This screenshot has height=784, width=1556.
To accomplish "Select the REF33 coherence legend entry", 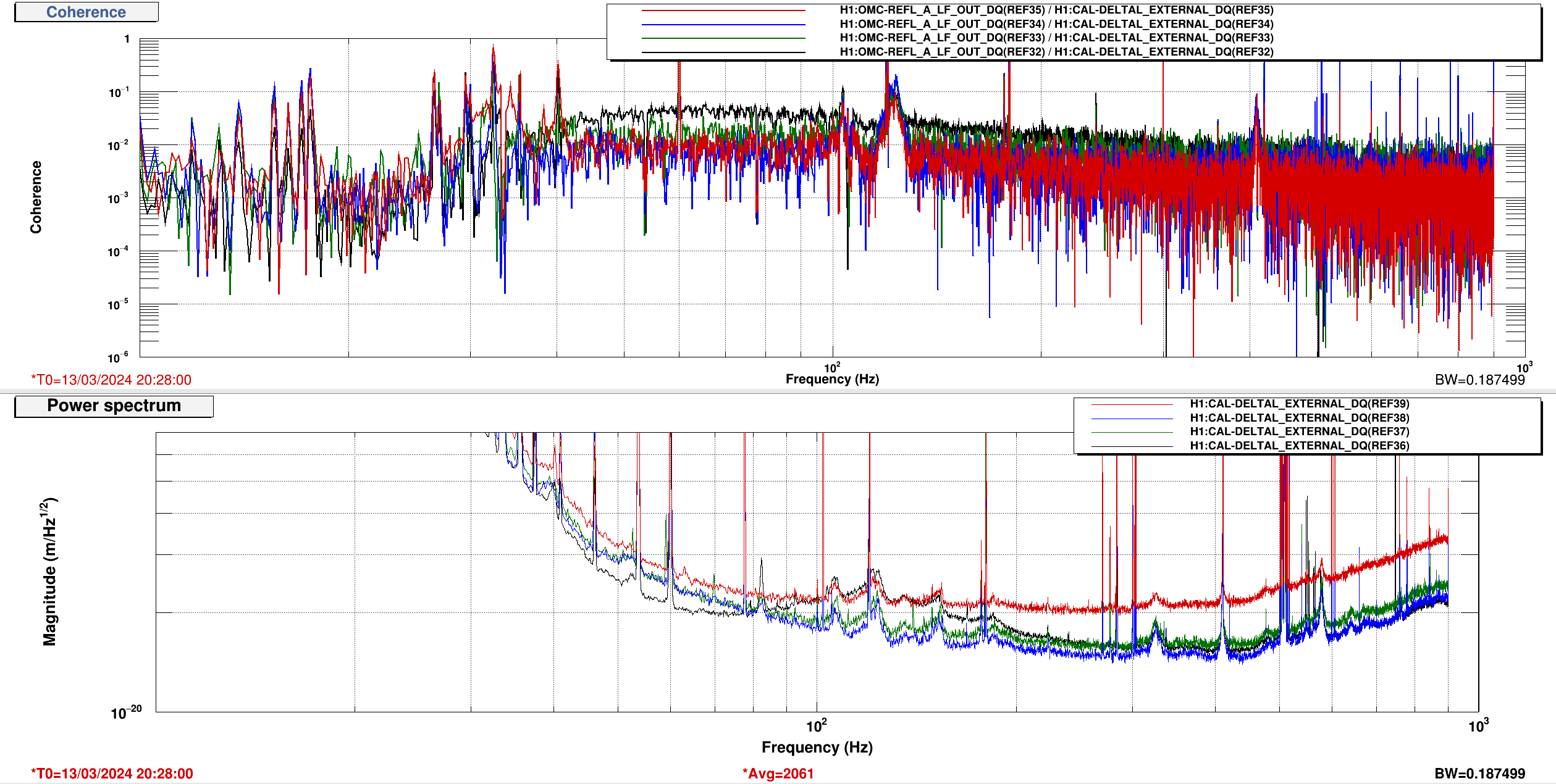I will click(x=1056, y=38).
